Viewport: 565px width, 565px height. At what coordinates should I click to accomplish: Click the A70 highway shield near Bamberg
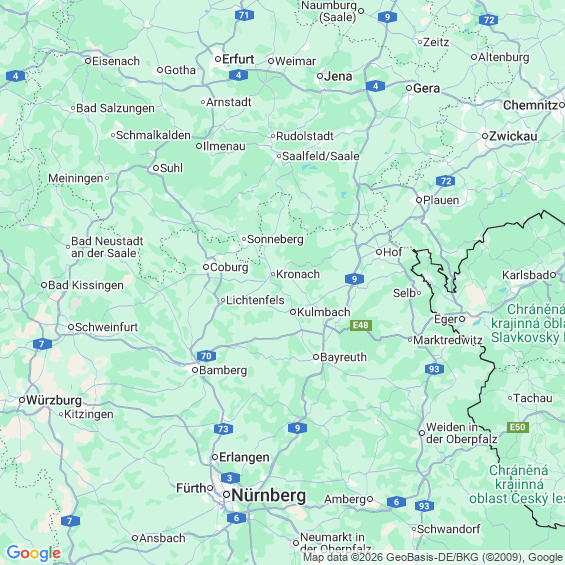[x=206, y=356]
